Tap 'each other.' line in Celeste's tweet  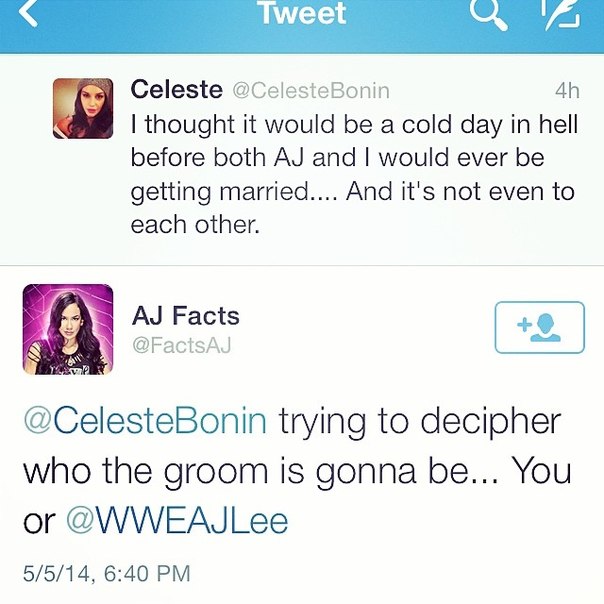(x=195, y=225)
